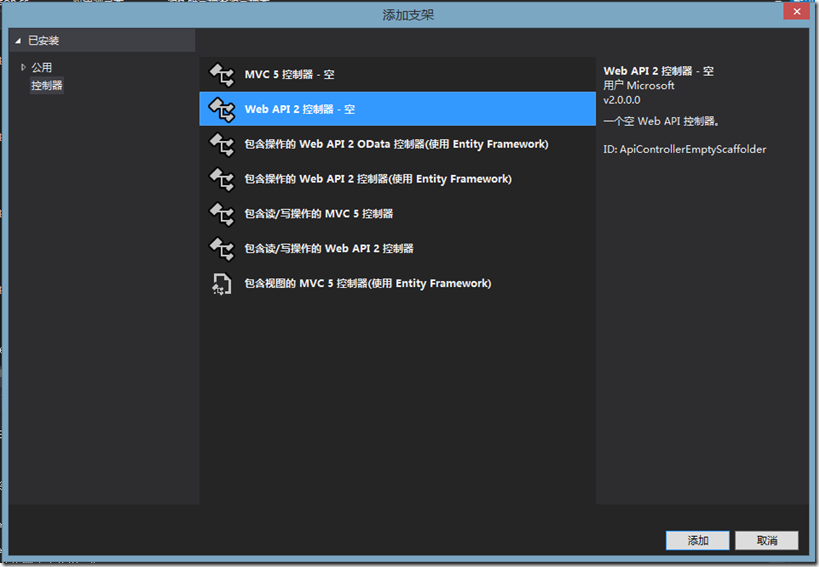The height and width of the screenshot is (567, 819).
Task: Click the ID: ApiControllerEmptyScaffolder text
Action: (x=685, y=149)
